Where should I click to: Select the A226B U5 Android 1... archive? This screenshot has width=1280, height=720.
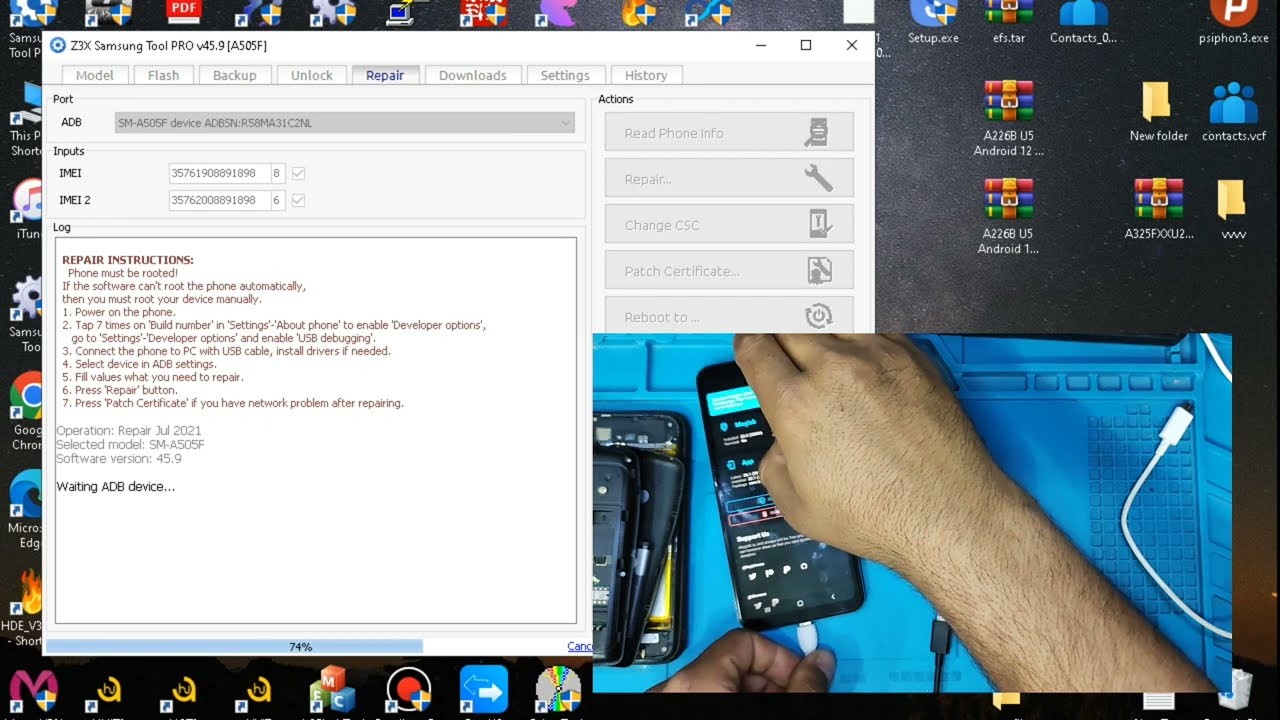(1008, 216)
